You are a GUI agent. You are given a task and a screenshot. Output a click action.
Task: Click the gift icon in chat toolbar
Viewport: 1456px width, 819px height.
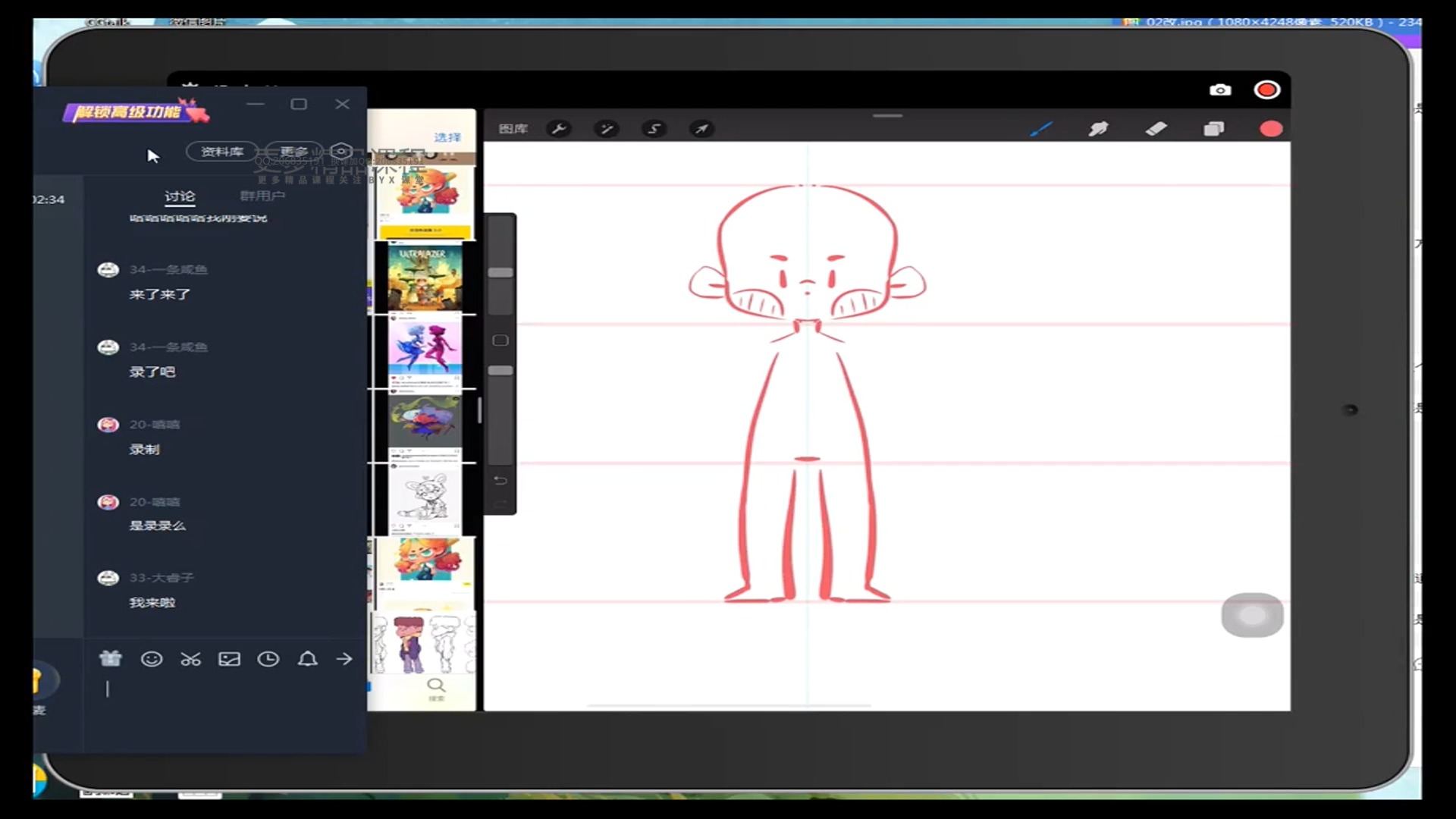pyautogui.click(x=111, y=659)
